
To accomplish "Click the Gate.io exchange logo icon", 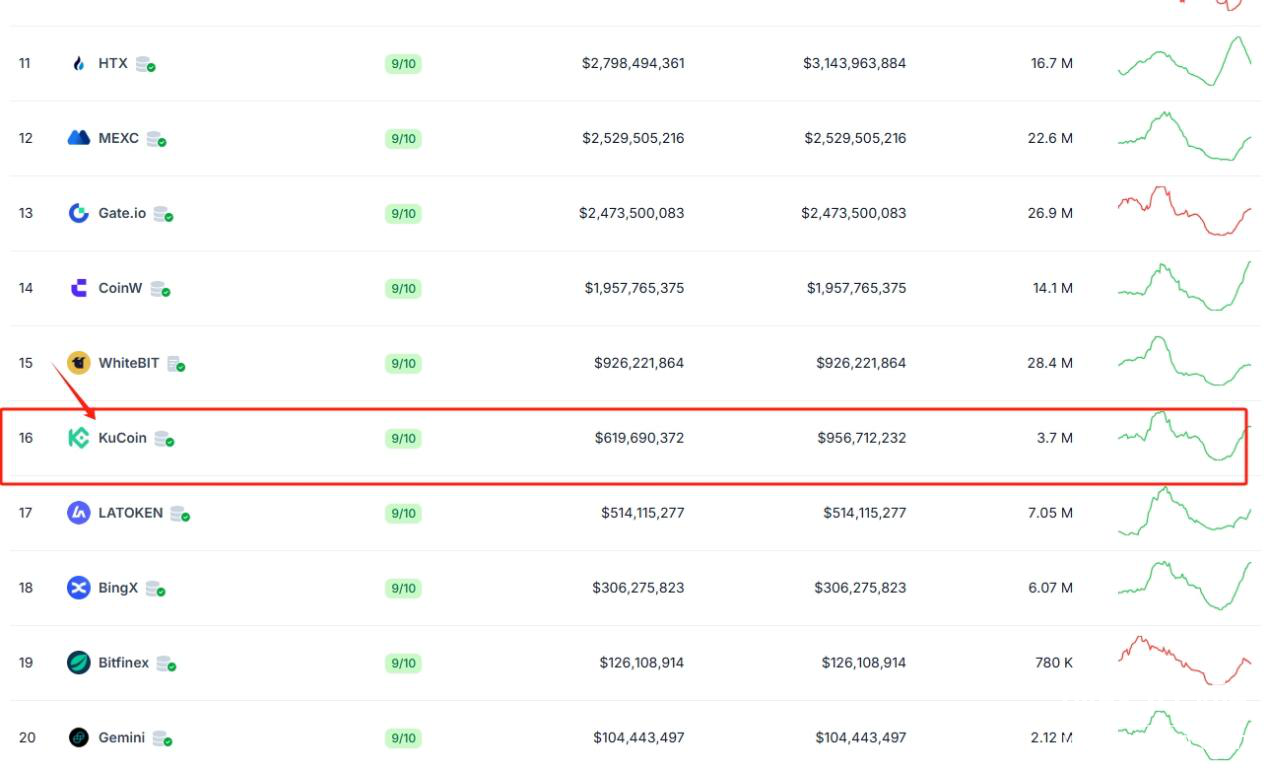I will (x=79, y=213).
